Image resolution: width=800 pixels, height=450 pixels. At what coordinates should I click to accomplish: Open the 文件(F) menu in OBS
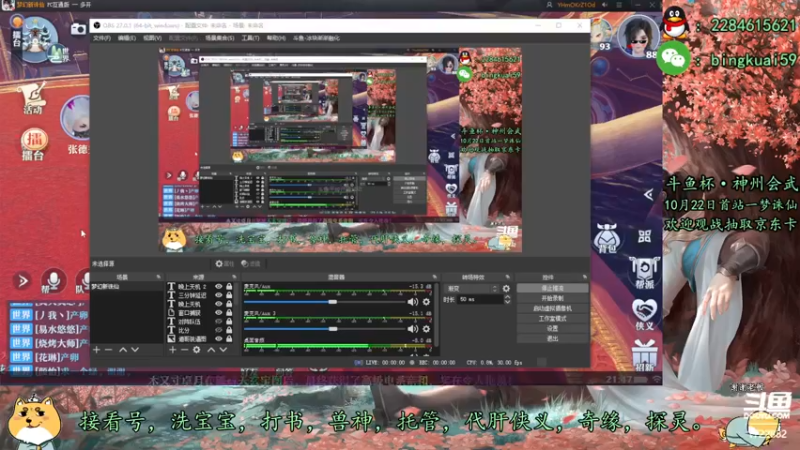(x=102, y=38)
